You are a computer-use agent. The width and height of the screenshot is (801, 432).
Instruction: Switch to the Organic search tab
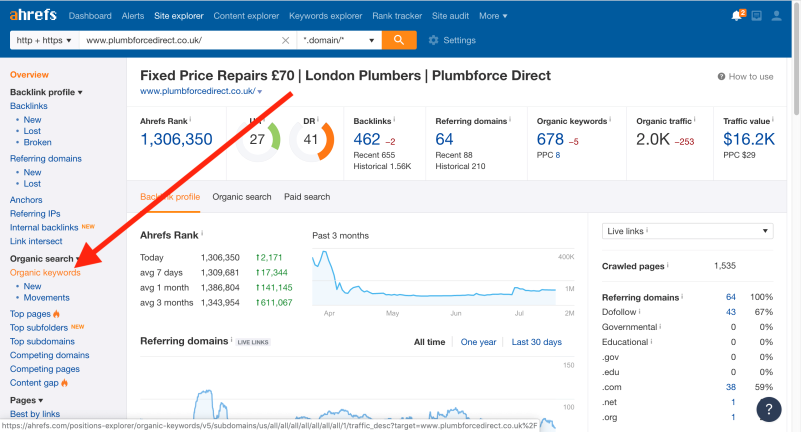(241, 197)
